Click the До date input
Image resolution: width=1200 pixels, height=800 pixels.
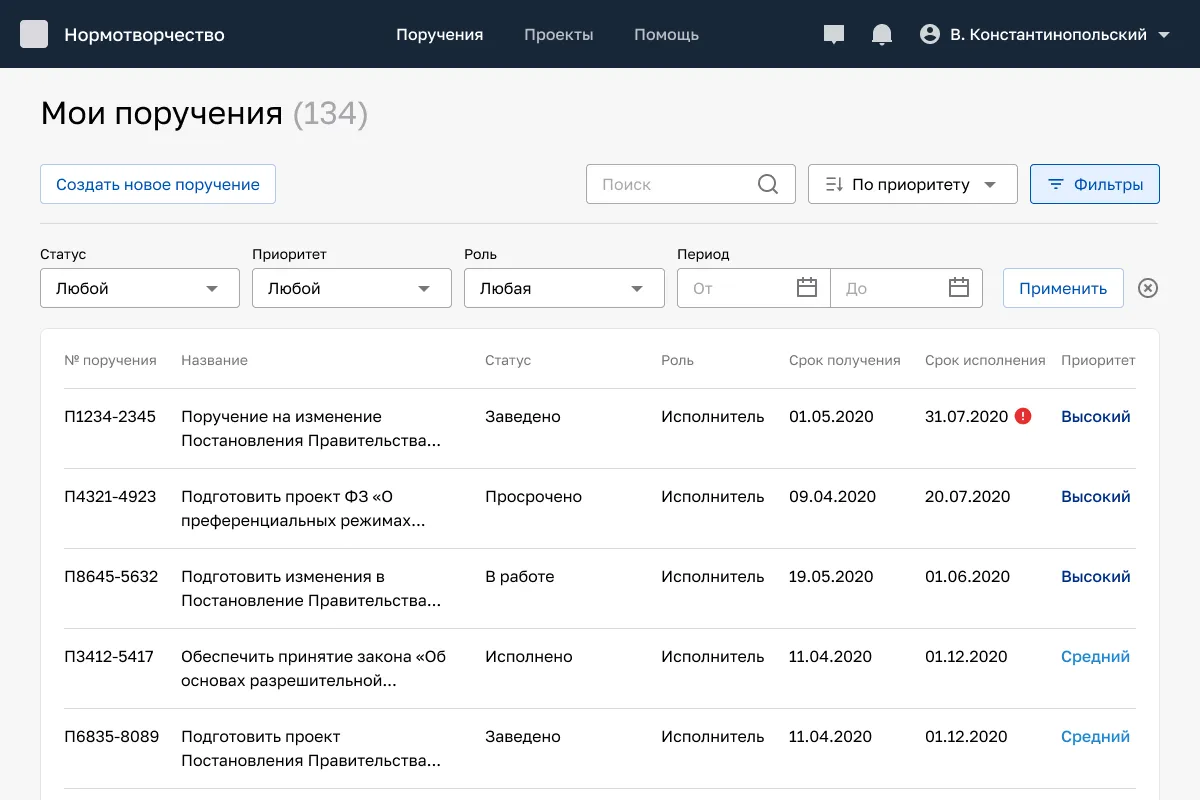[x=906, y=288]
